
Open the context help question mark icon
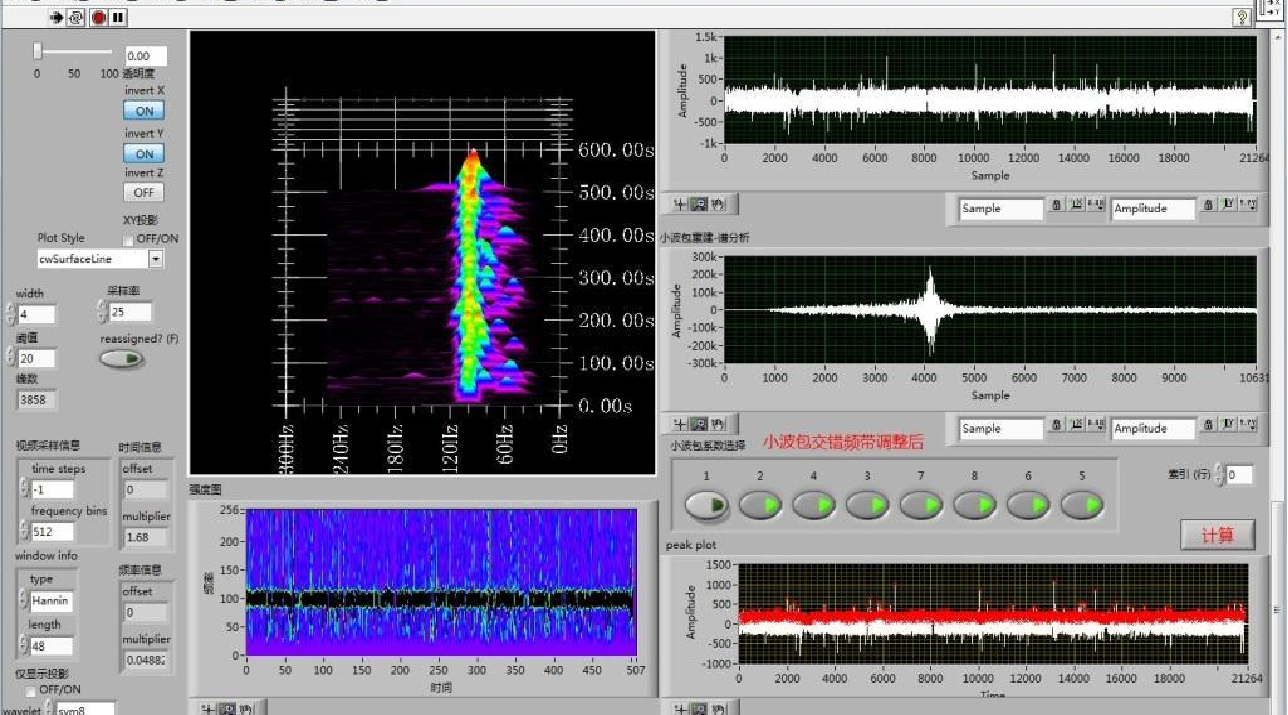coord(1242,17)
